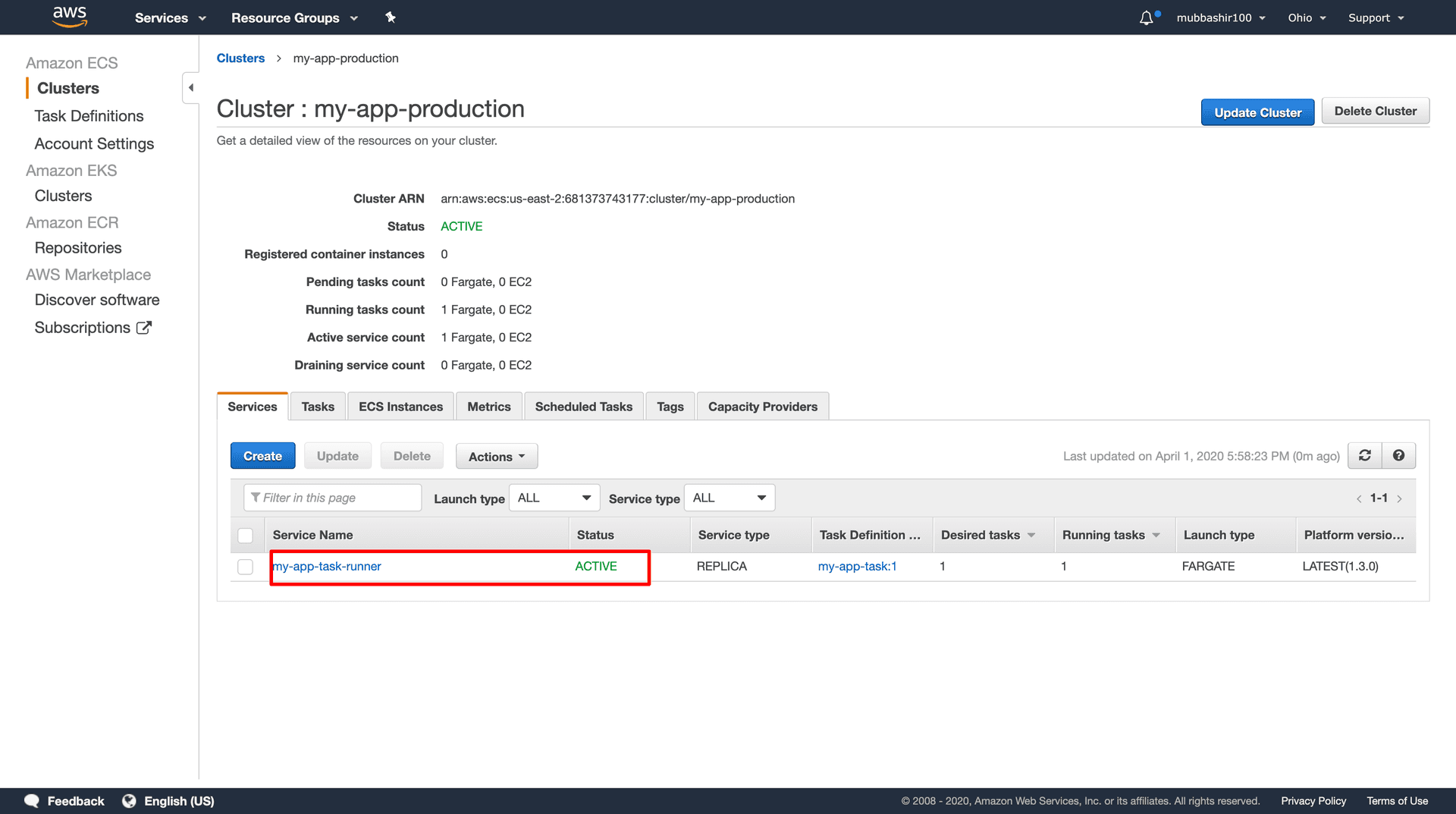
Task: Click the Terms of Use footer link
Action: [1397, 801]
